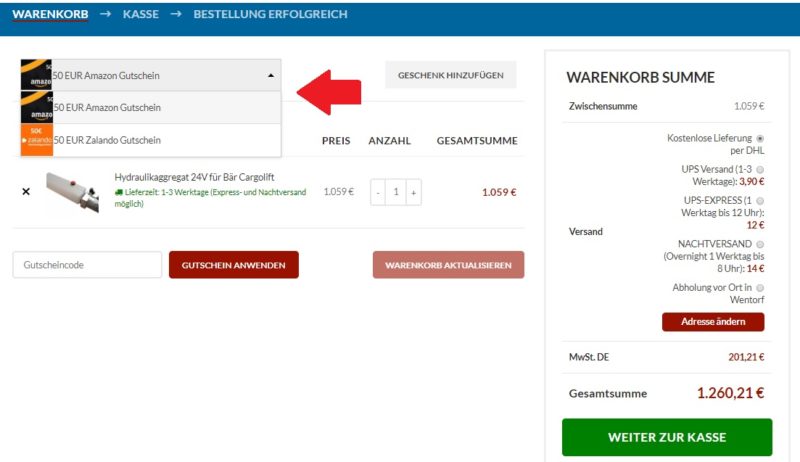Choose the 50 EUR Zalando Gutschein option

tap(151, 140)
